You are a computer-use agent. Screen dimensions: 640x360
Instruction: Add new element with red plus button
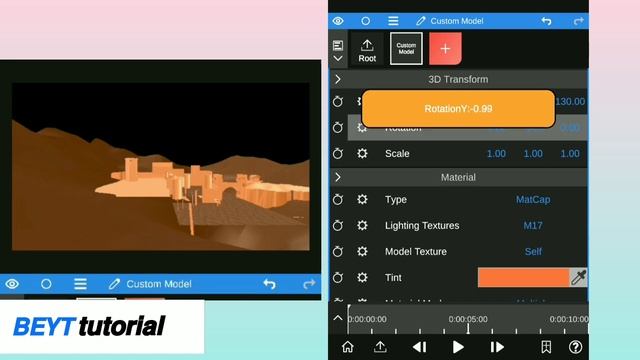coord(445,49)
